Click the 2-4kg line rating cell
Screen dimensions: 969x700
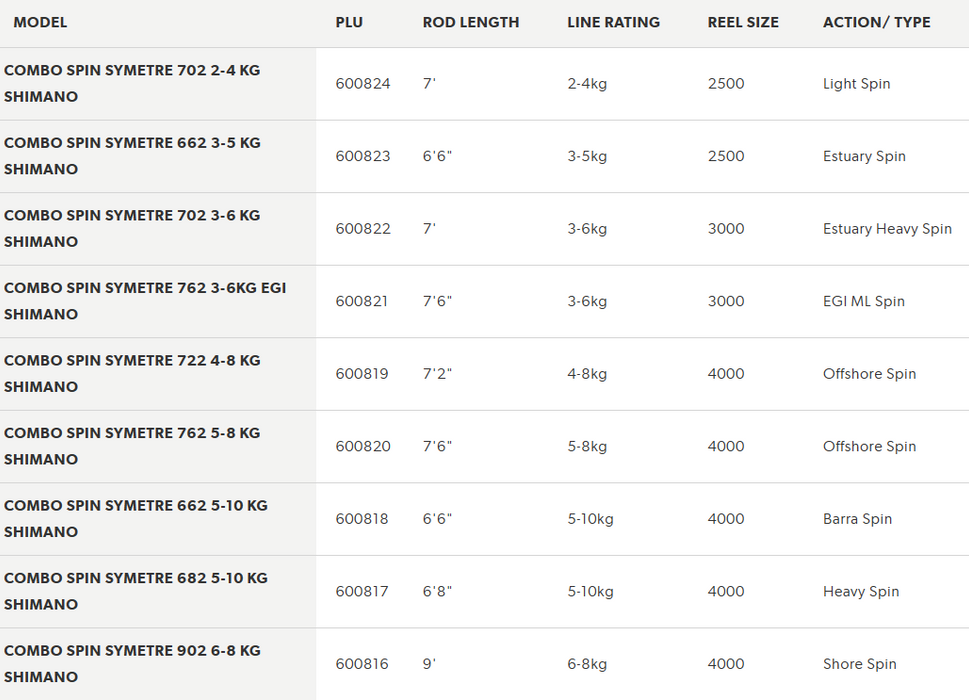(x=587, y=84)
